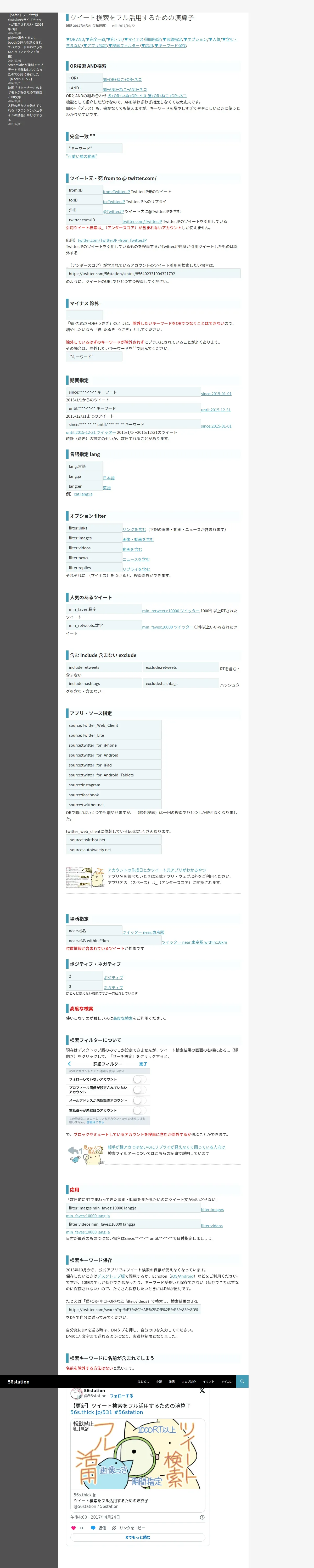
Task: Jump to ▼OR AND section anchor
Action: click(x=76, y=39)
